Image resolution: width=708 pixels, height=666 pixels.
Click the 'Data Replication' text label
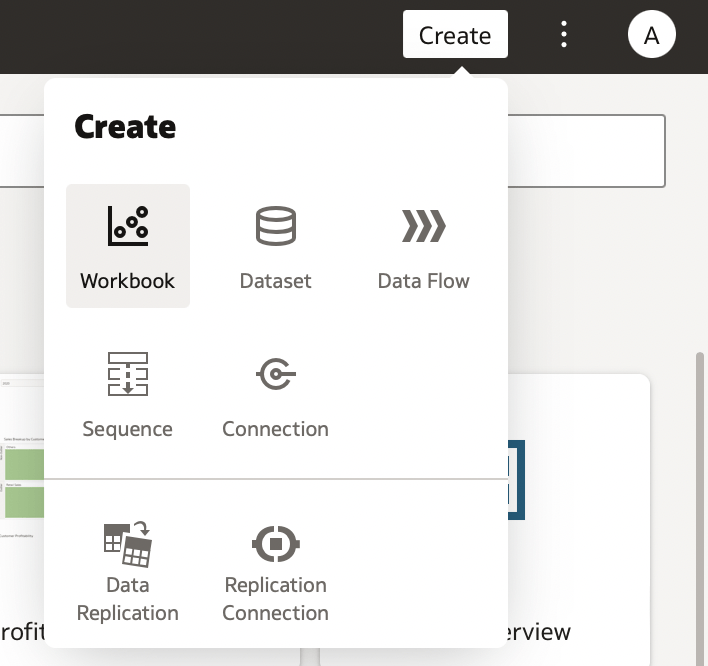pyautogui.click(x=127, y=599)
